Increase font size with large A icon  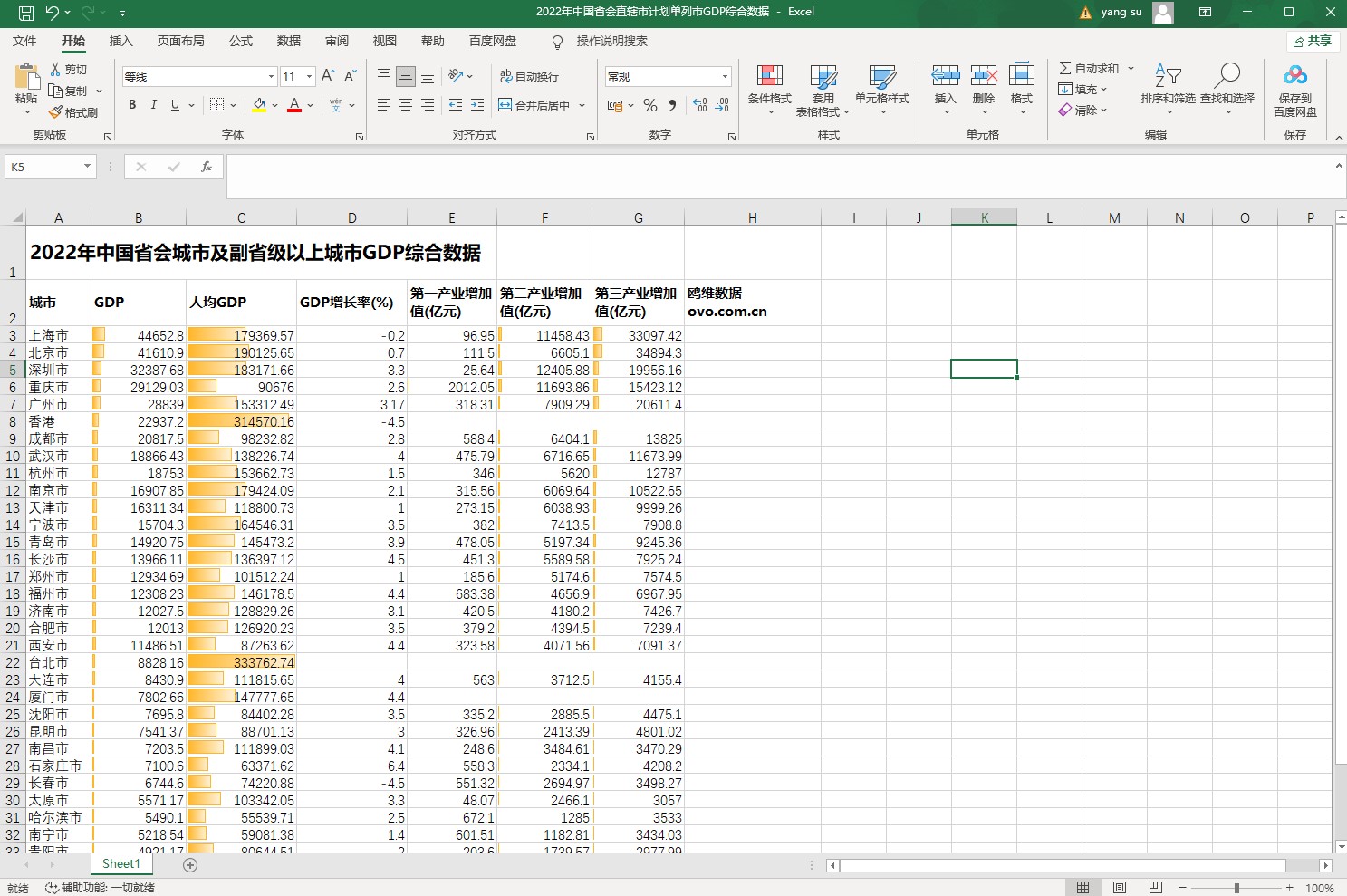328,76
